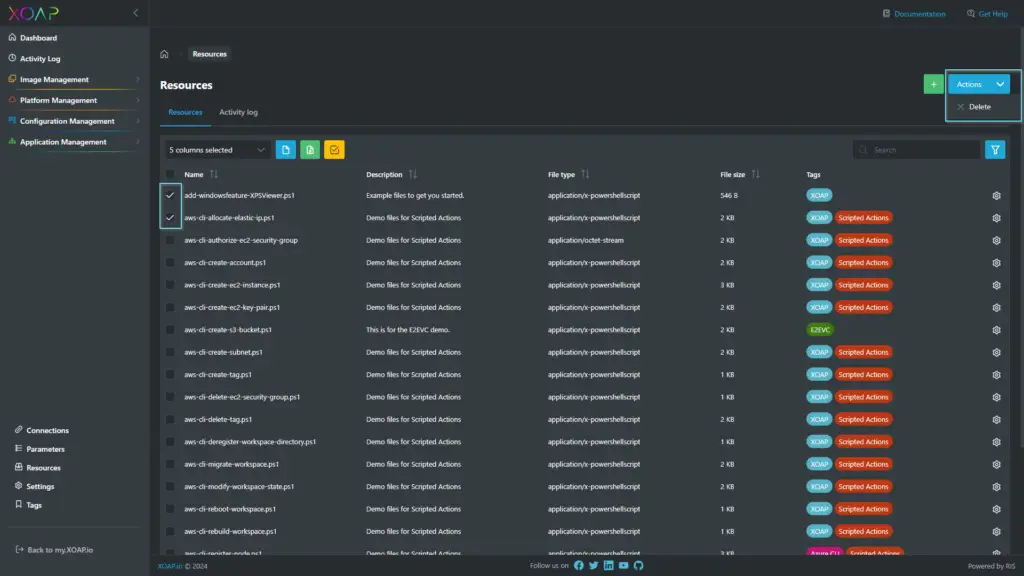Open the Facebook icon in footer

(x=579, y=566)
